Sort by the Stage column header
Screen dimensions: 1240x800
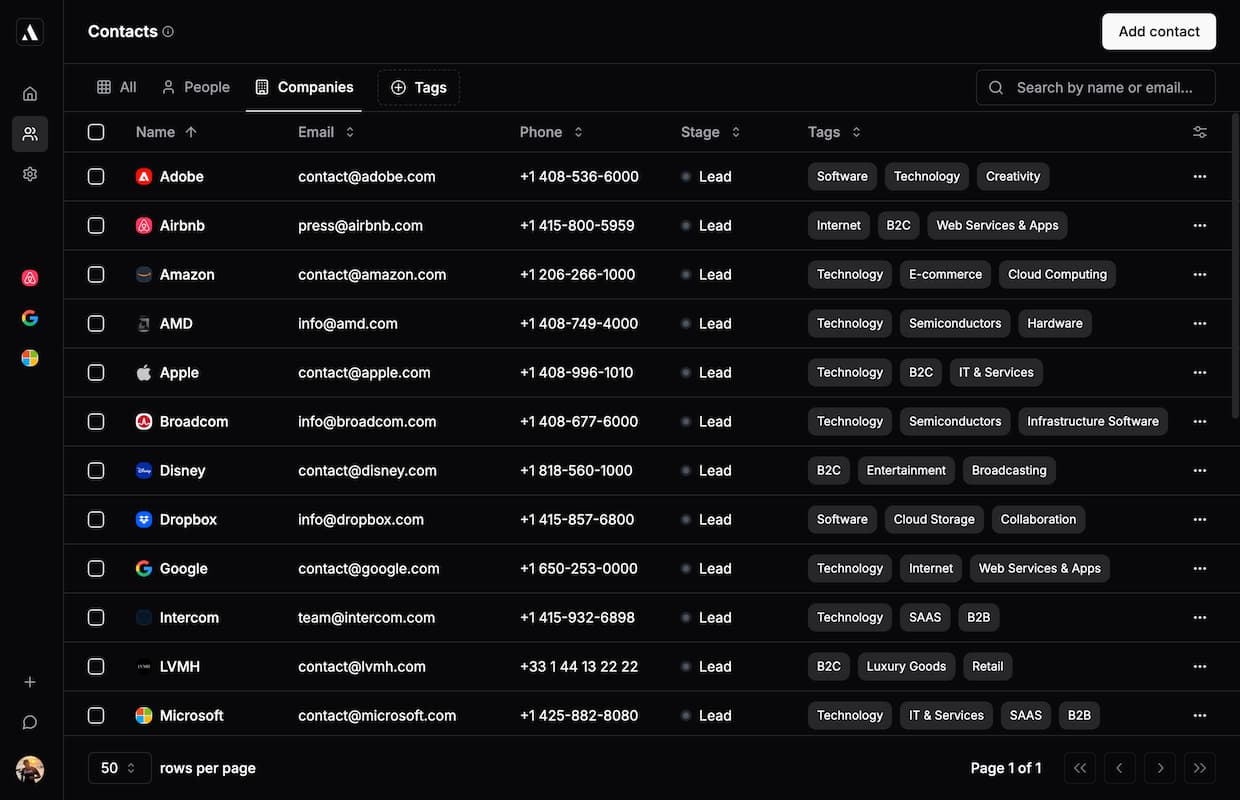click(710, 132)
